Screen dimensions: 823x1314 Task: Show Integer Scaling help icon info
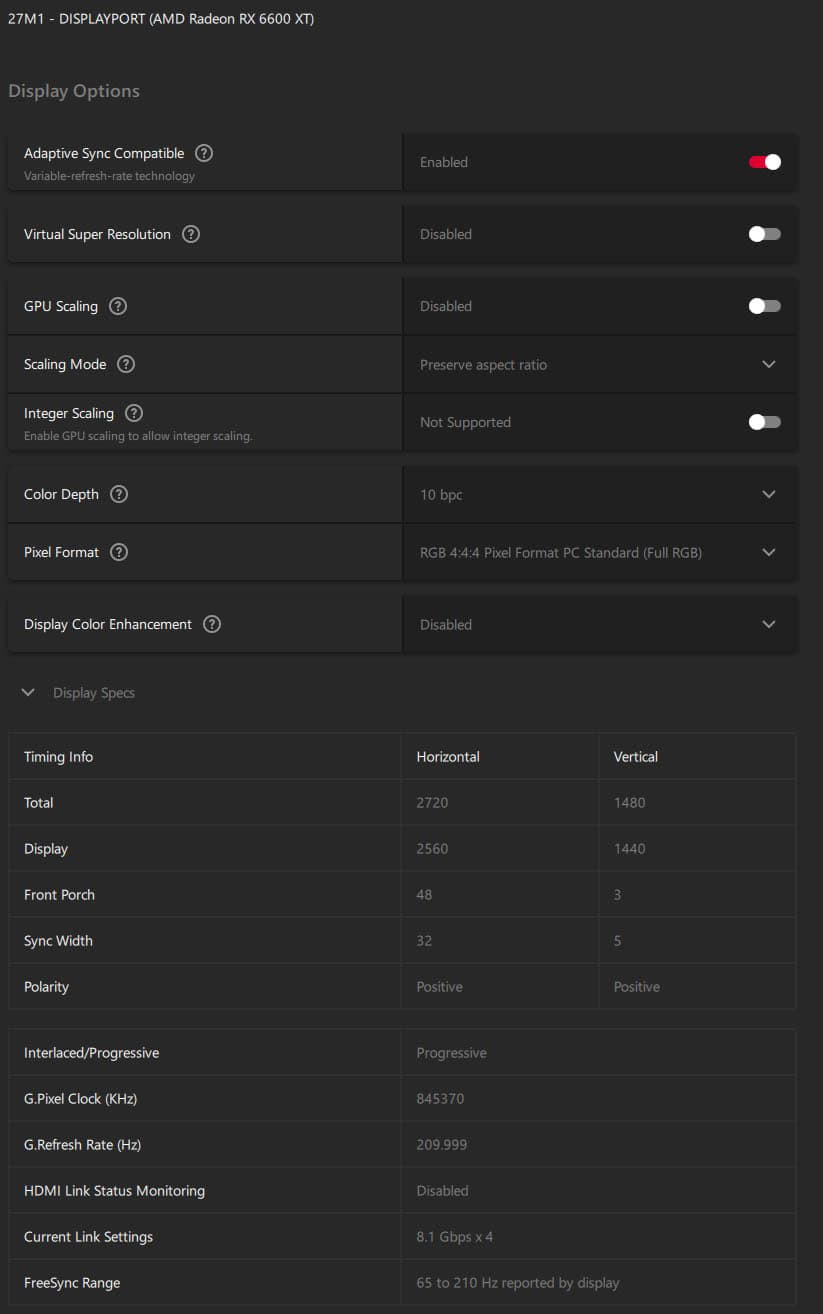[x=134, y=413]
